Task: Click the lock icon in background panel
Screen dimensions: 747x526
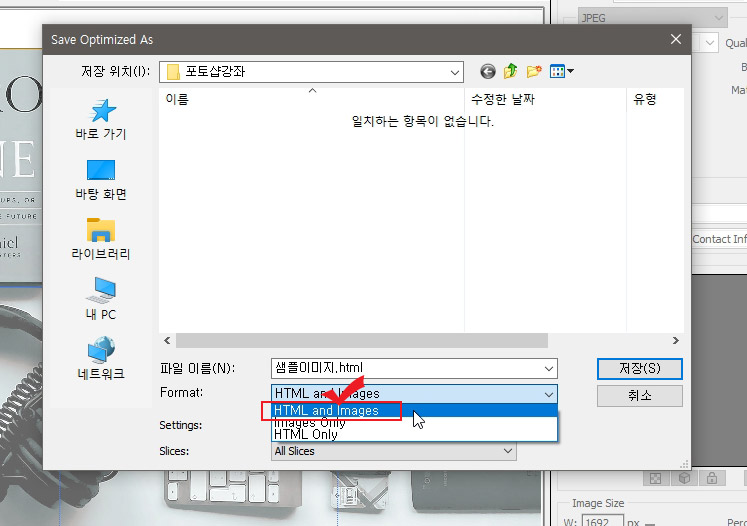Action: click(712, 478)
